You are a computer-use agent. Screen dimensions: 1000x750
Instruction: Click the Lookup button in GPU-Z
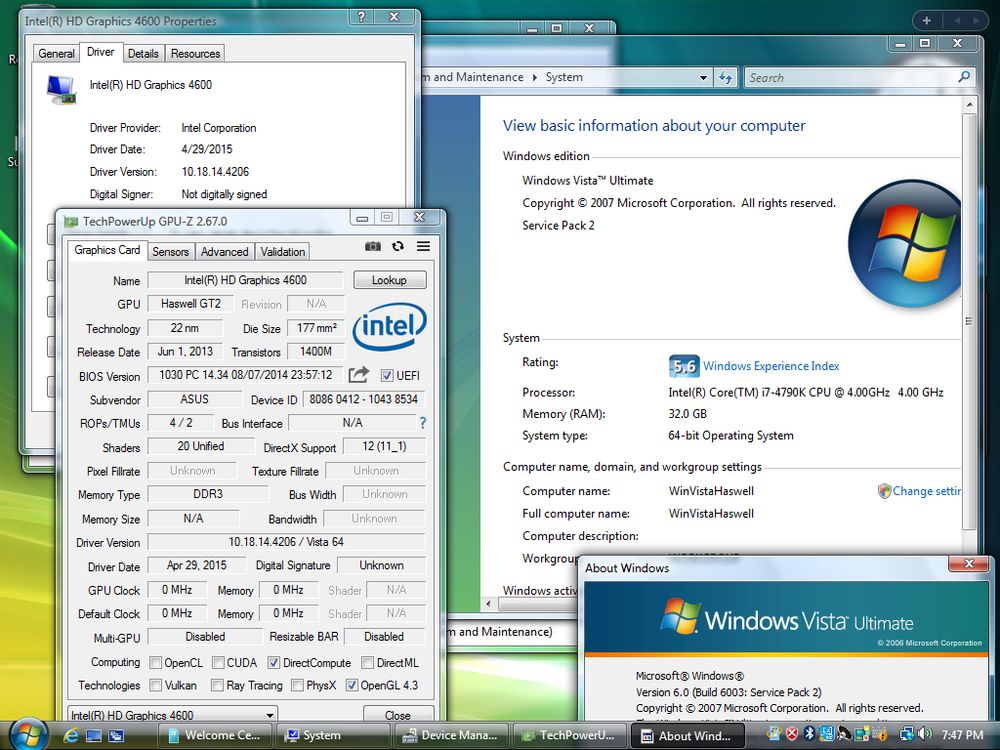point(389,280)
